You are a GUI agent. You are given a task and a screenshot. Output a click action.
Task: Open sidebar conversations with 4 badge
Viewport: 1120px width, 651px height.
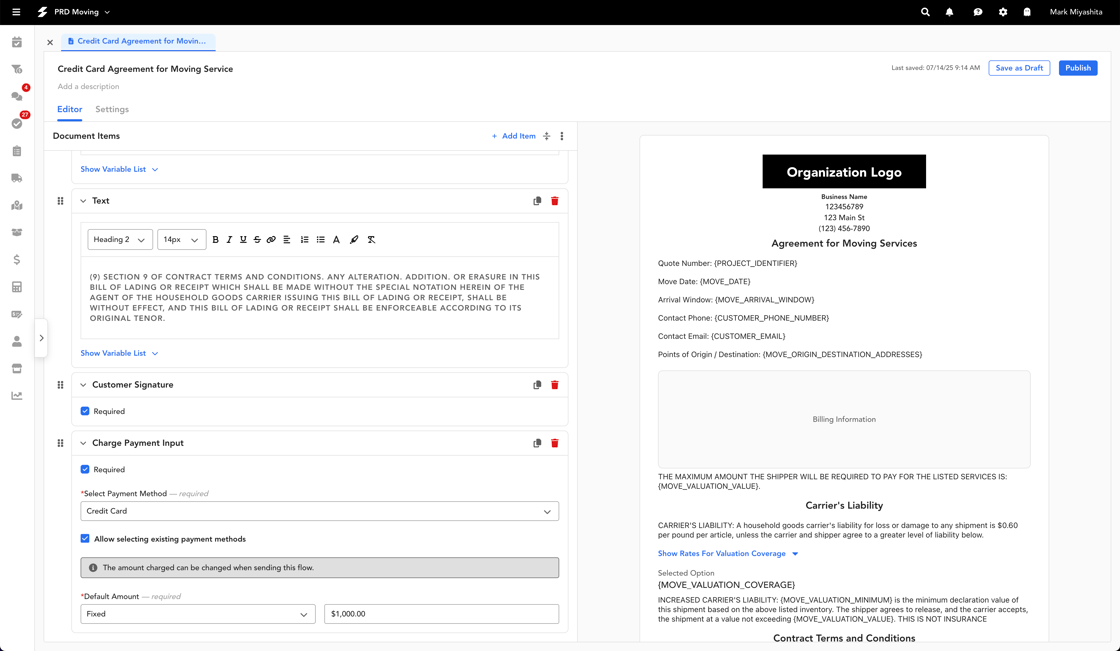tap(17, 96)
